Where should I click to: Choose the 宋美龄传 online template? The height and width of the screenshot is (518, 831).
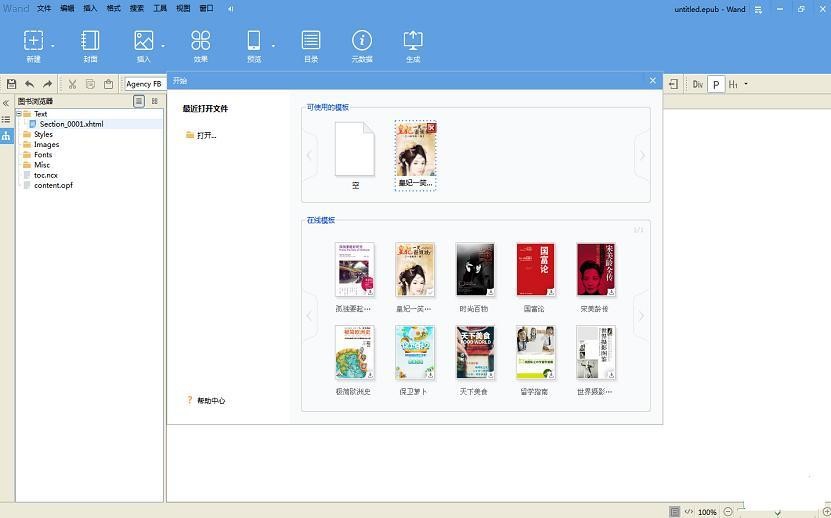tap(596, 277)
